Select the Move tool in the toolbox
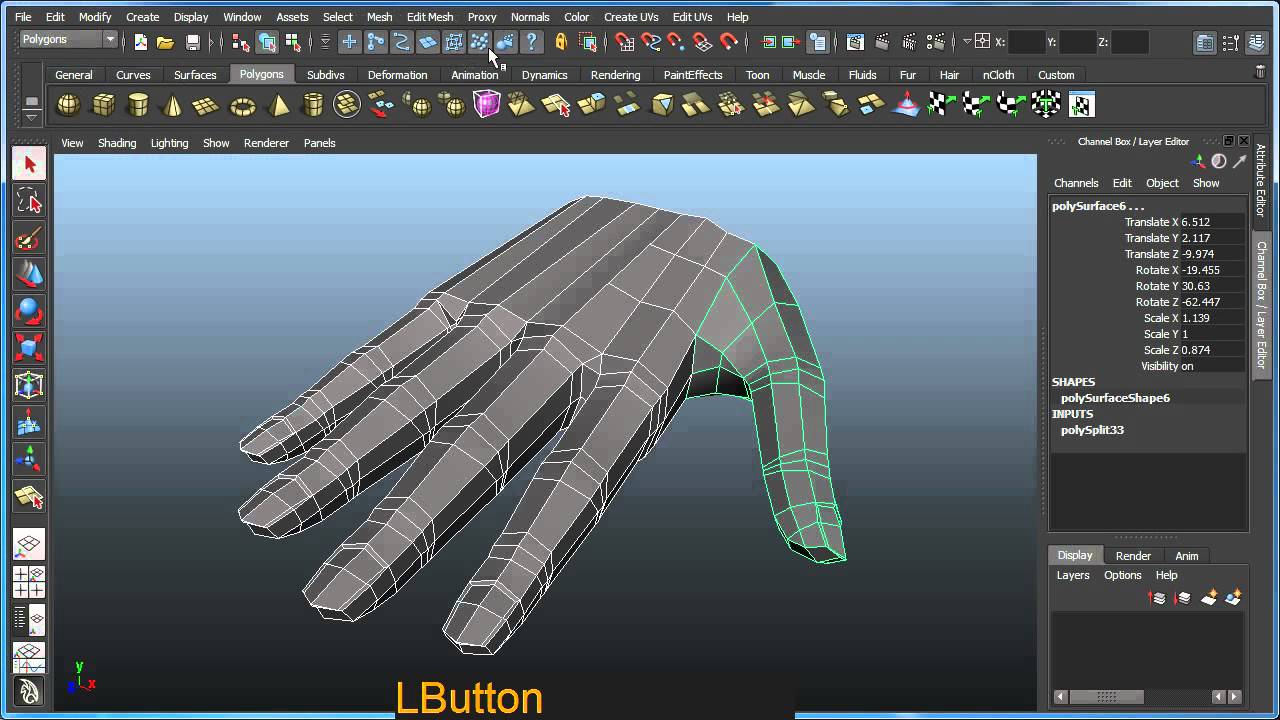 click(29, 275)
